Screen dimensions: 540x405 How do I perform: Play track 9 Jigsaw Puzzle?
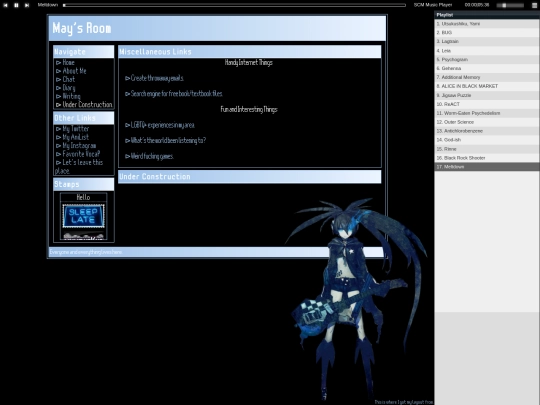click(x=487, y=95)
